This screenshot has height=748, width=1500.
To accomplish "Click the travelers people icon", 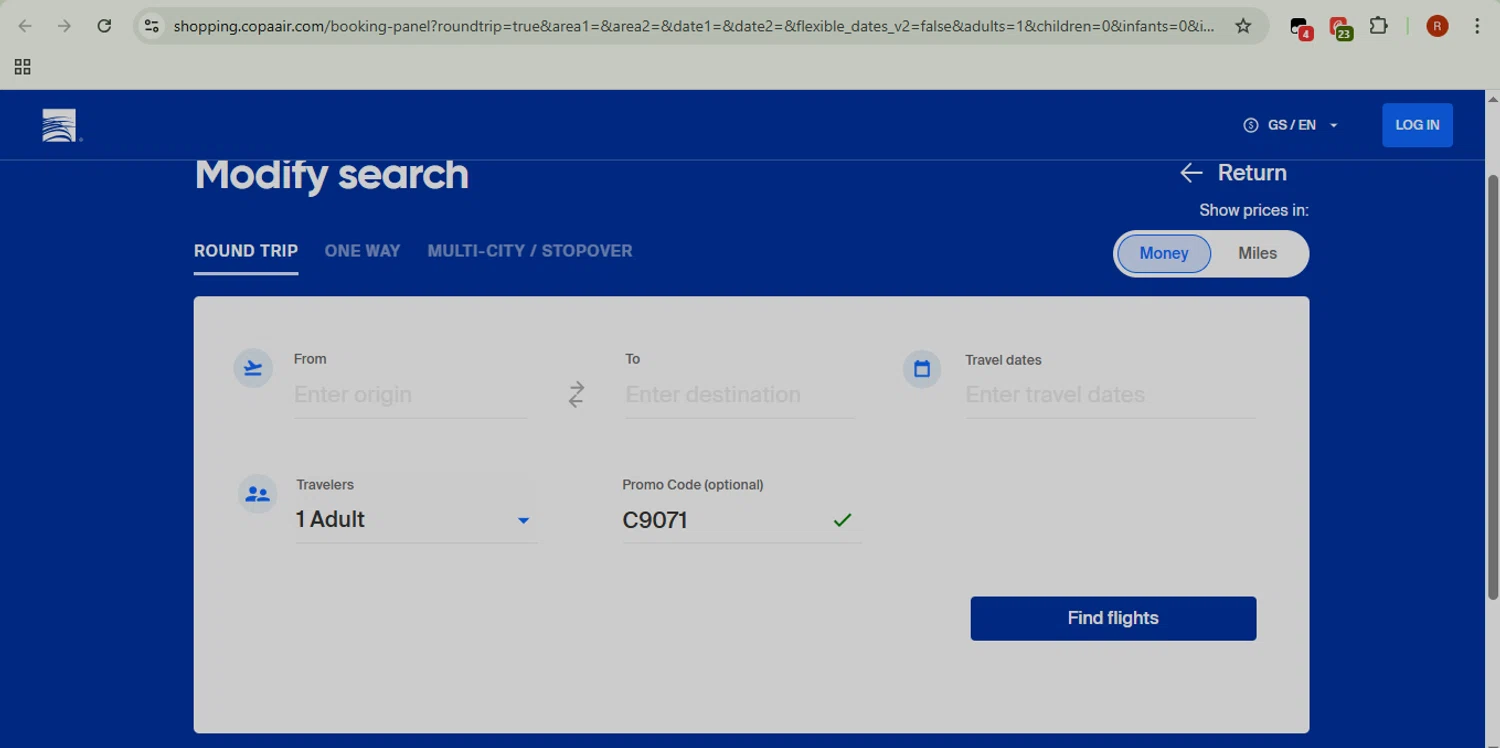I will click(x=257, y=494).
